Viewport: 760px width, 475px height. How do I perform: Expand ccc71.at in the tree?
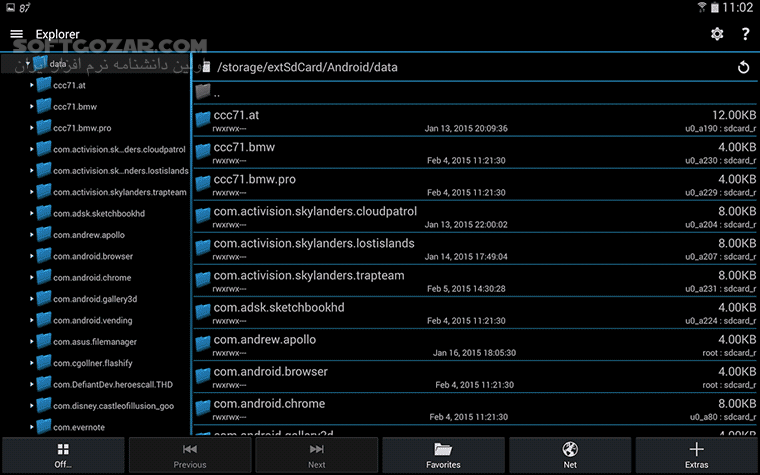(x=32, y=85)
